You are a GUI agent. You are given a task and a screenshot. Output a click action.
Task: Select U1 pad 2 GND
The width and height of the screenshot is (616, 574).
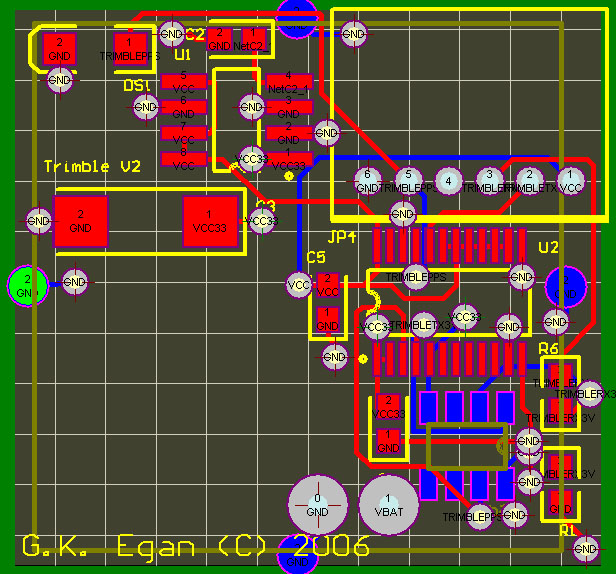pos(289,133)
